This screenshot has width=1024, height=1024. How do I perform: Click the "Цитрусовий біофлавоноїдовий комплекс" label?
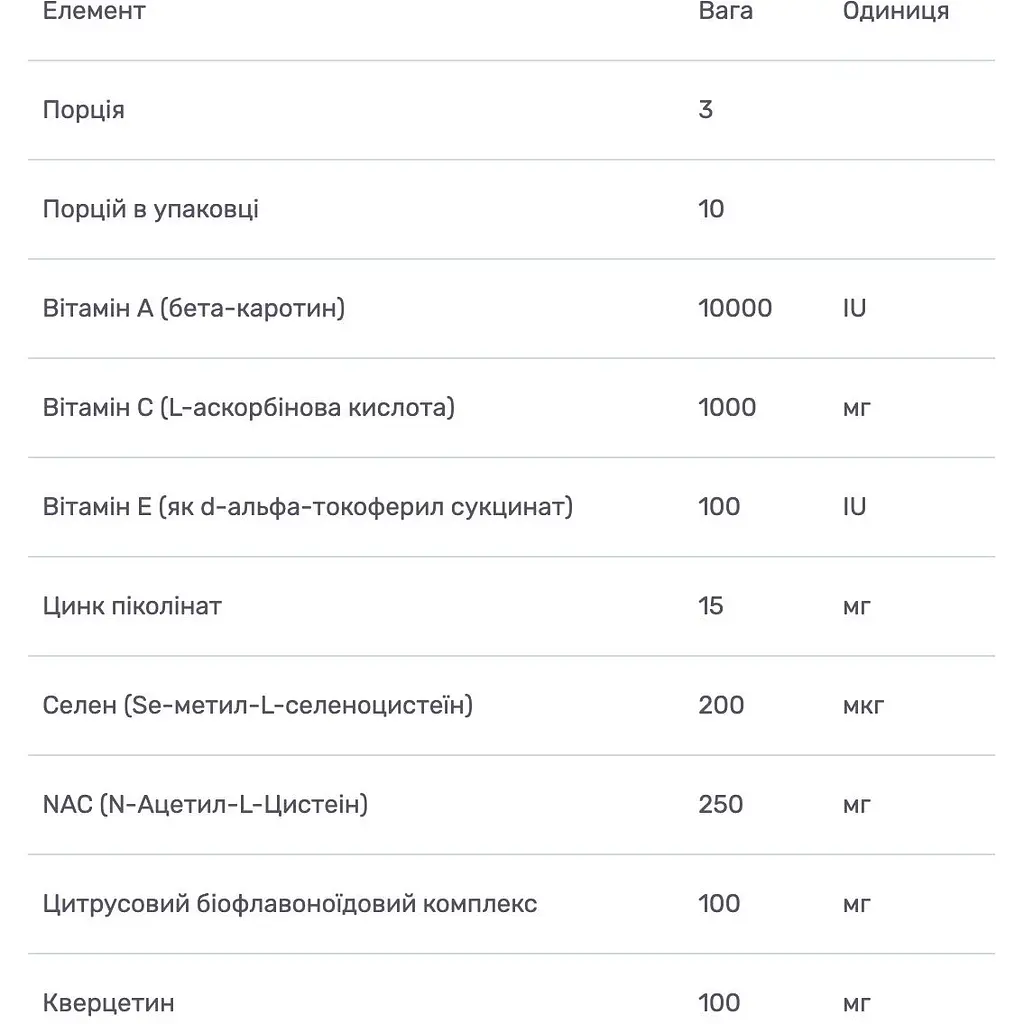pyautogui.click(x=290, y=904)
